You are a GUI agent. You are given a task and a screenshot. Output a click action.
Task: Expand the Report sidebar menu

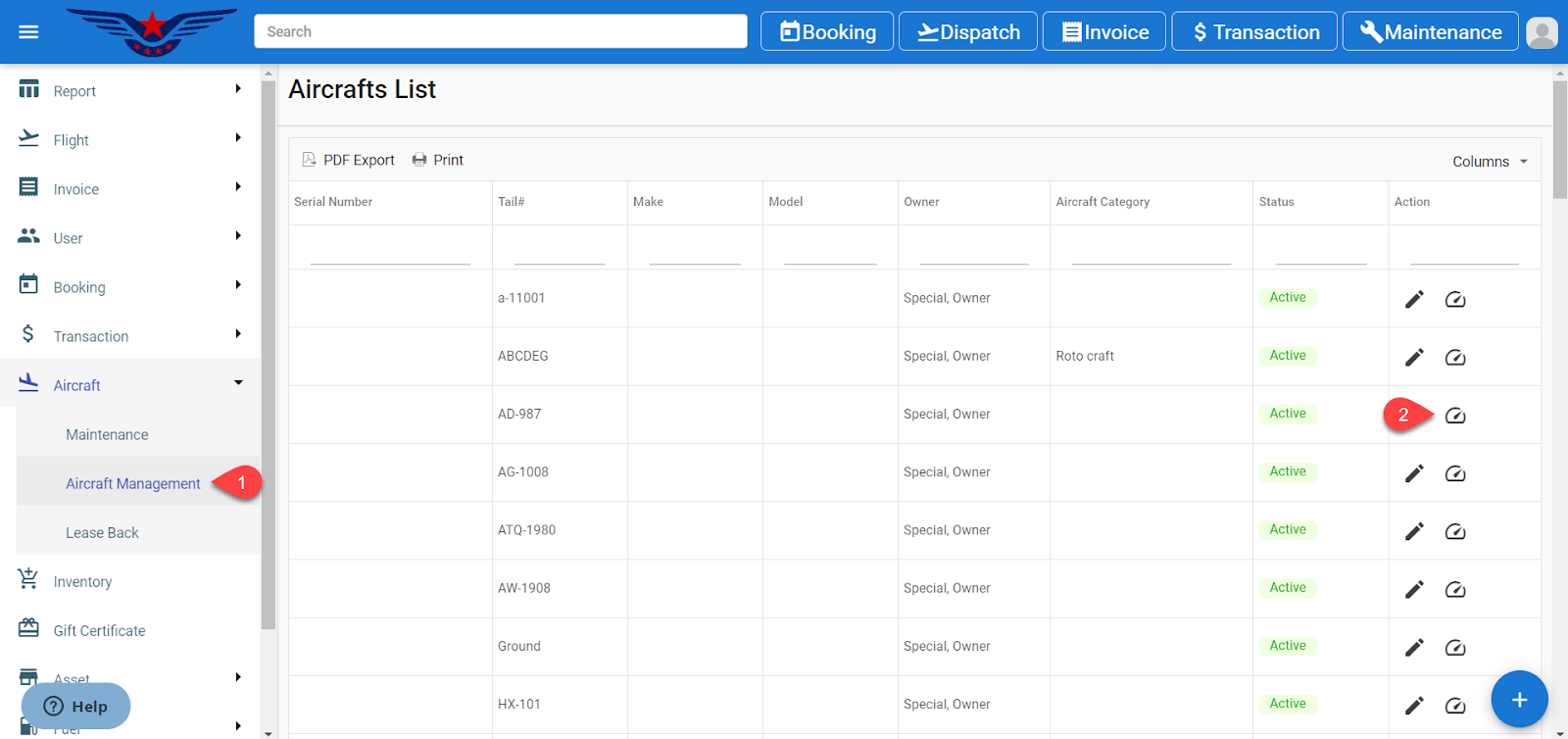click(x=130, y=91)
